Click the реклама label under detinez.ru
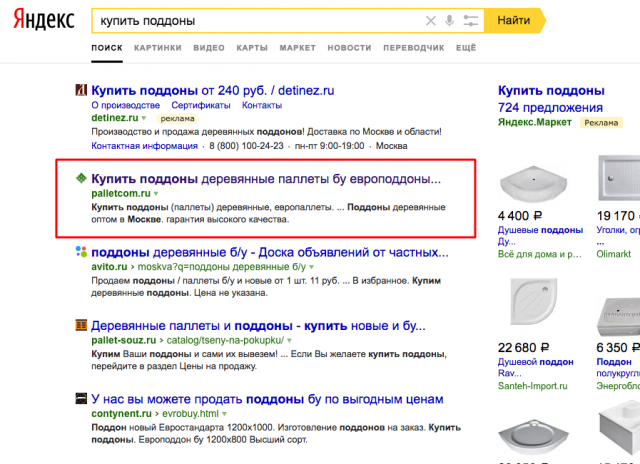The image size is (640, 464). (177, 119)
